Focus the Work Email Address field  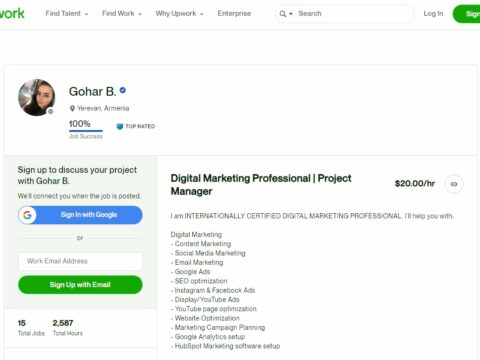(x=80, y=261)
